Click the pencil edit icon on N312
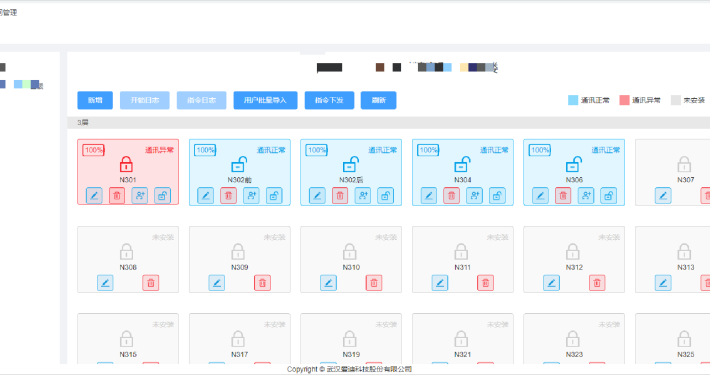Viewport: 710px width, 375px height. coord(552,283)
